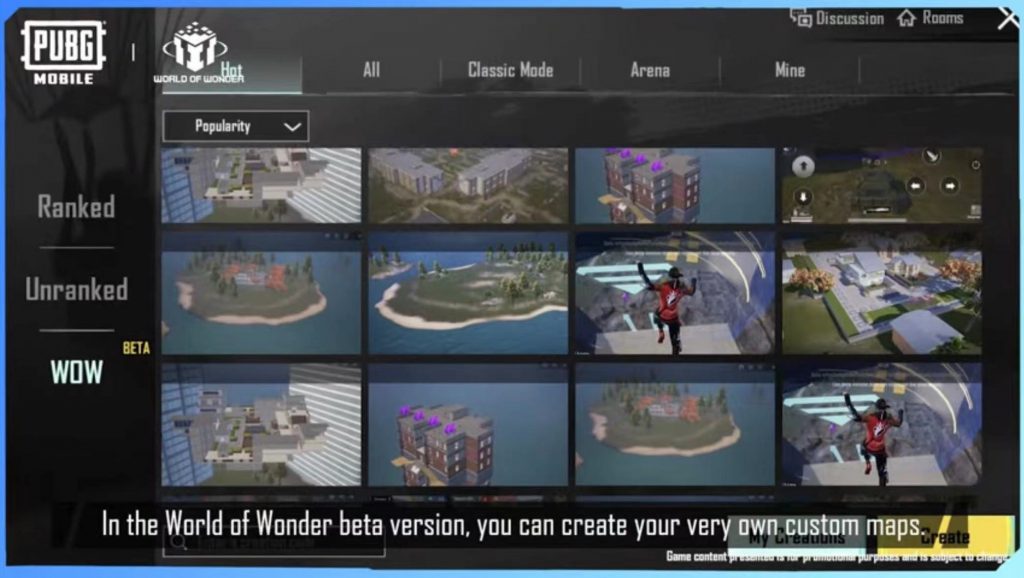
Task: Open the top-row red brick building map
Action: click(x=675, y=185)
